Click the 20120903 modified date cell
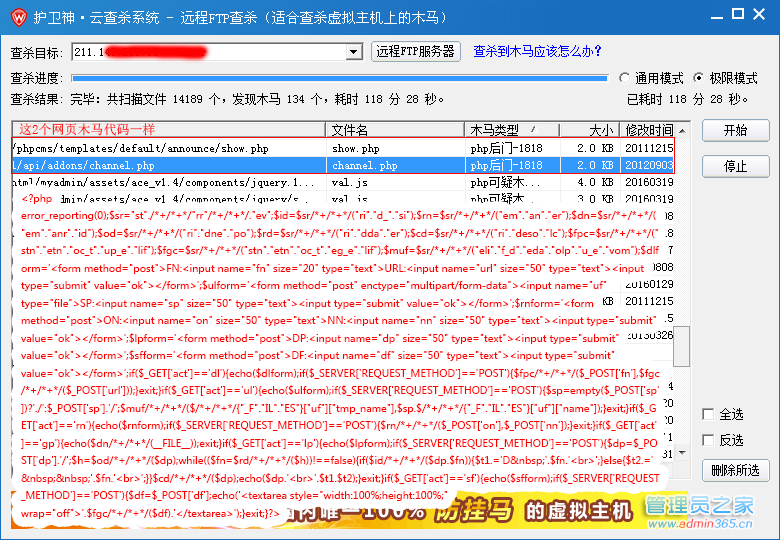780x540 pixels. pos(649,165)
